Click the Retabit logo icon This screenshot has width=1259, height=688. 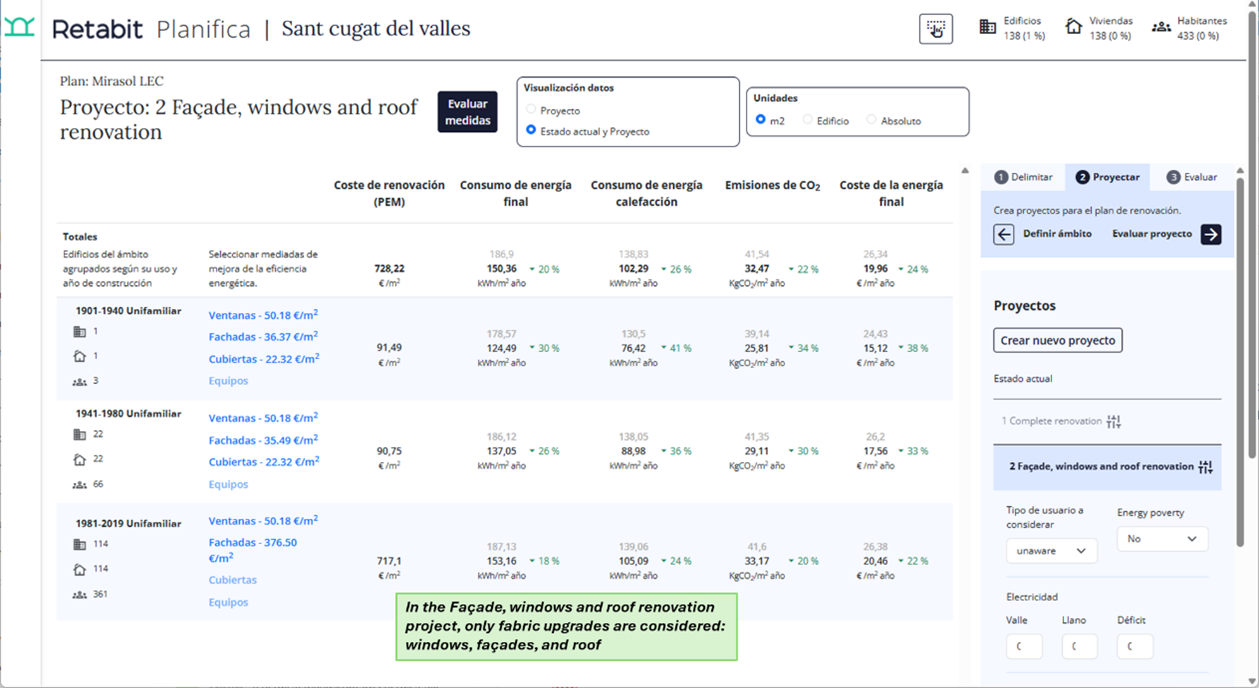coord(19,28)
